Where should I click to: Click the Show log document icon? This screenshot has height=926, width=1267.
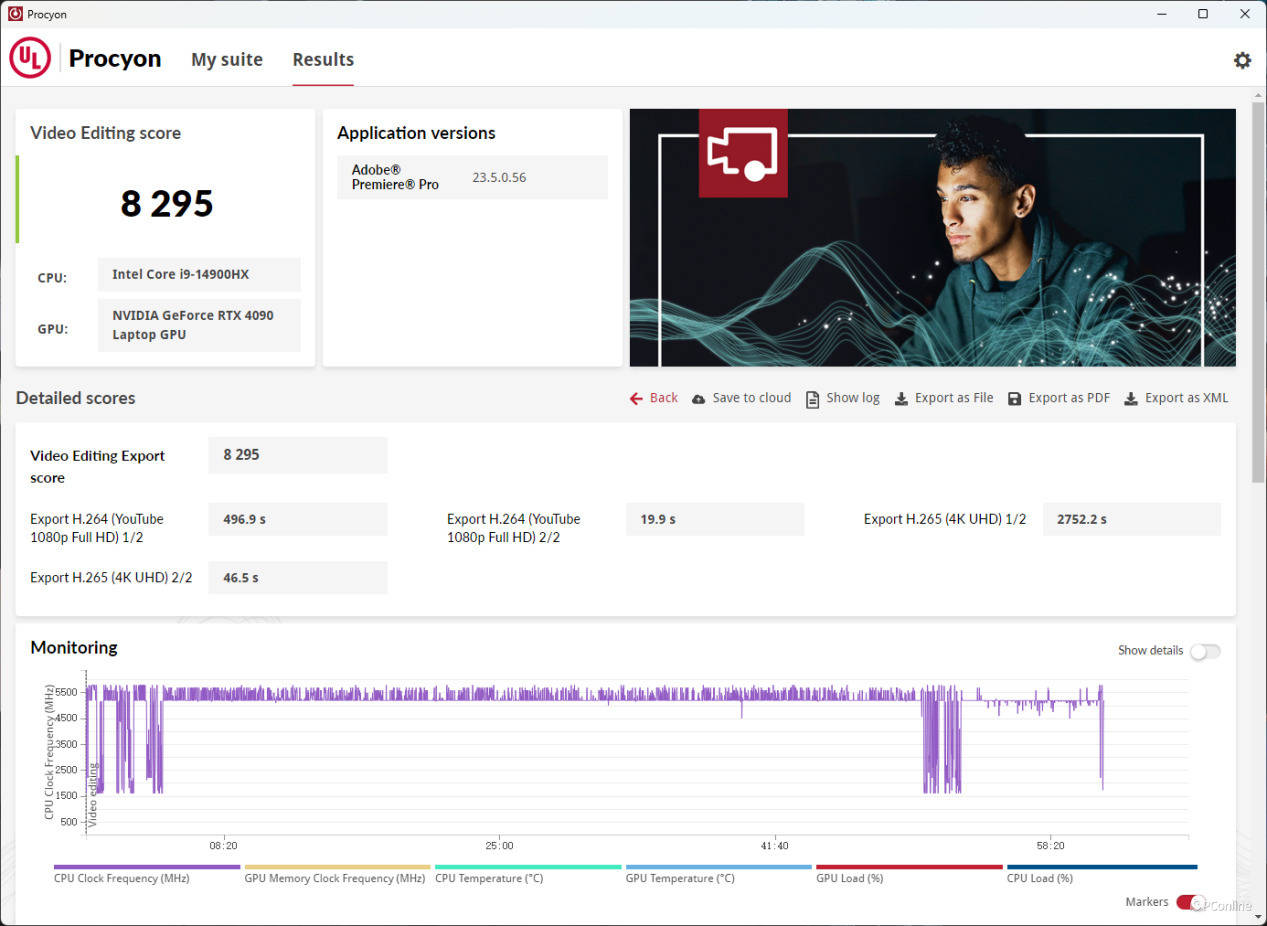coord(812,399)
